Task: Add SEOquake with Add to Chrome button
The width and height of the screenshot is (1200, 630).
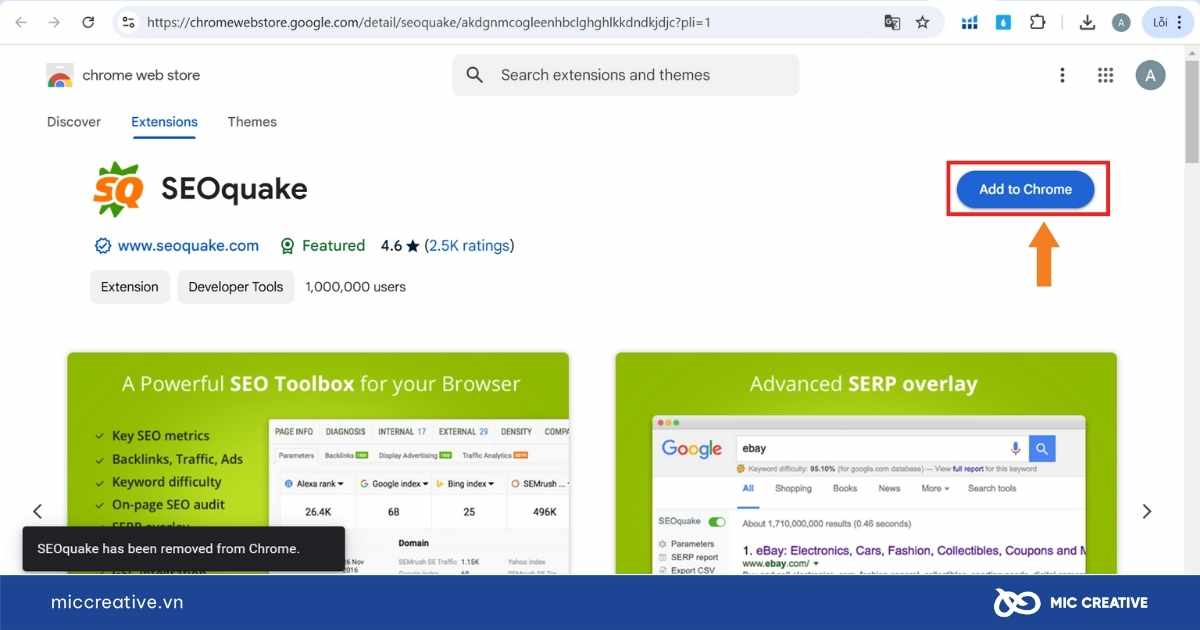Action: tap(1026, 189)
